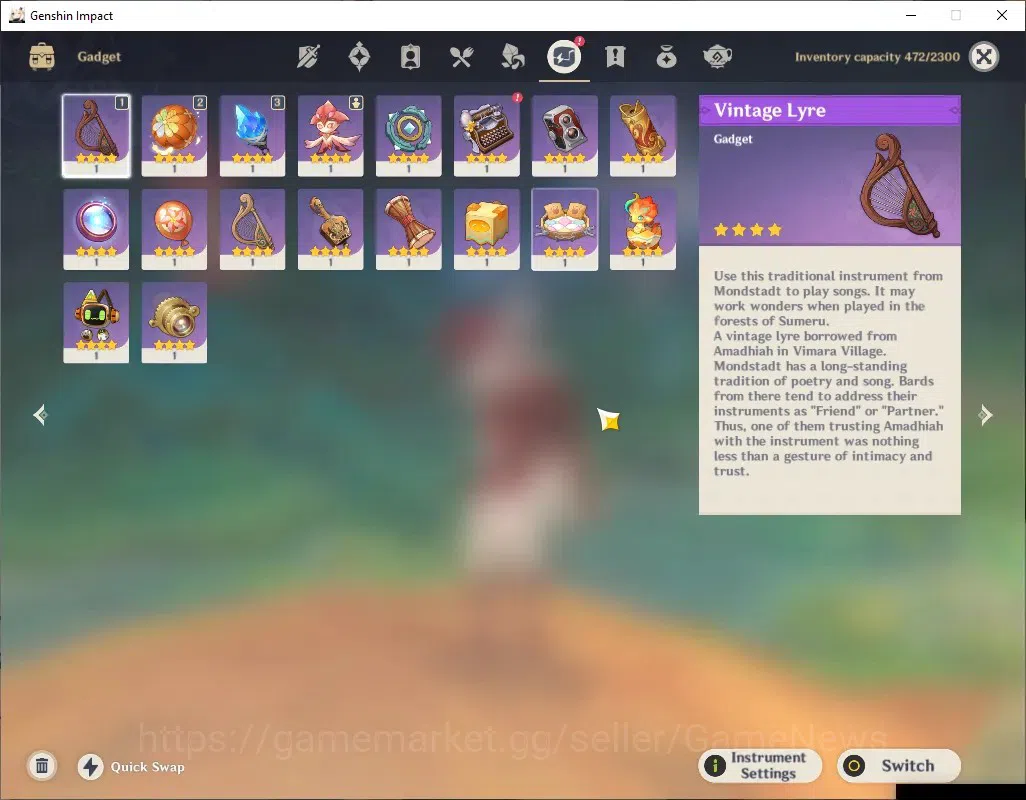This screenshot has width=1026, height=800.
Task: Select the red Kamera gadget
Action: 565,136
